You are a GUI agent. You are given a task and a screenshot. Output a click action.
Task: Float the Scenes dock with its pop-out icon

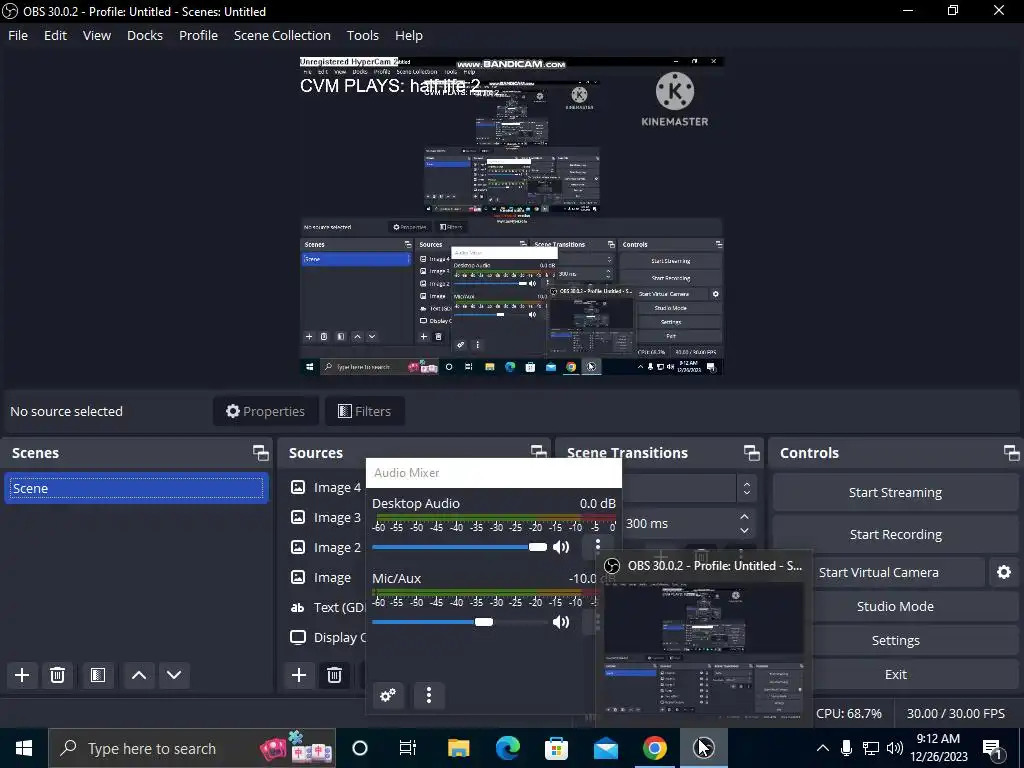pyautogui.click(x=261, y=453)
